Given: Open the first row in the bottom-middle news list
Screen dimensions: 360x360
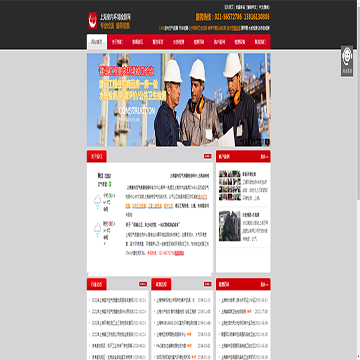Looking at the screenshot, I should coord(182,300).
